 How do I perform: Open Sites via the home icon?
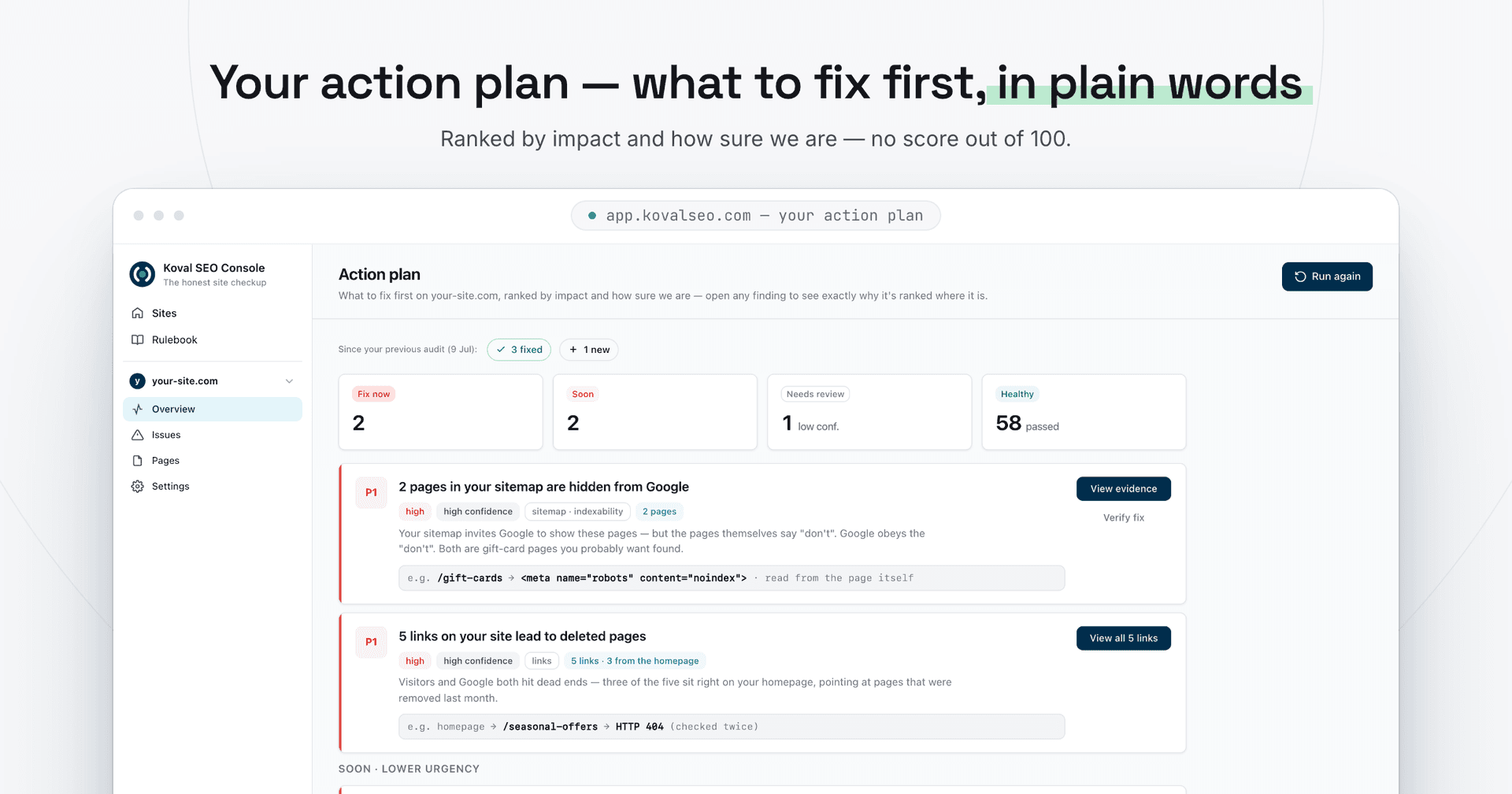[138, 313]
